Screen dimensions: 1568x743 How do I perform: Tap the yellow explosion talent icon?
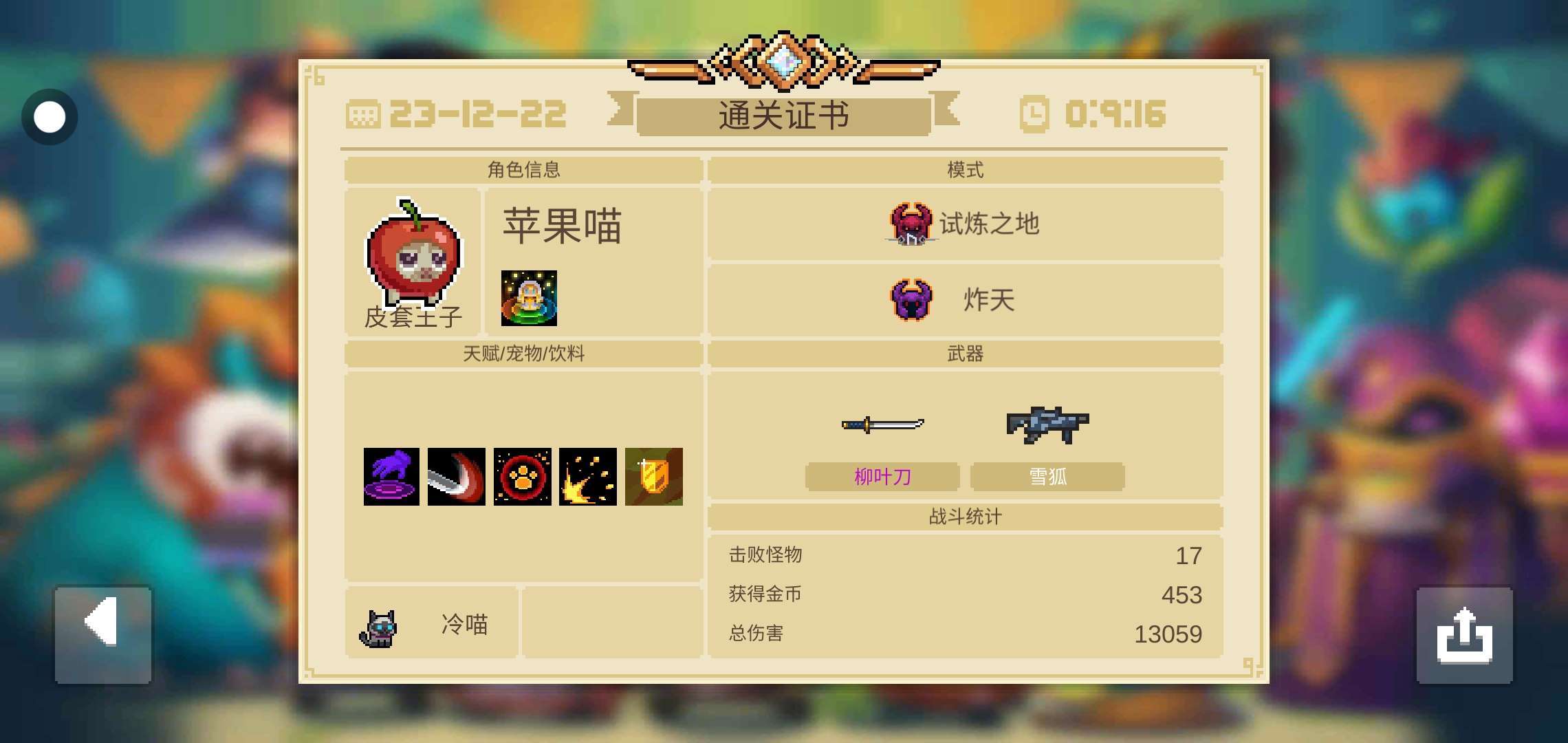(x=588, y=477)
